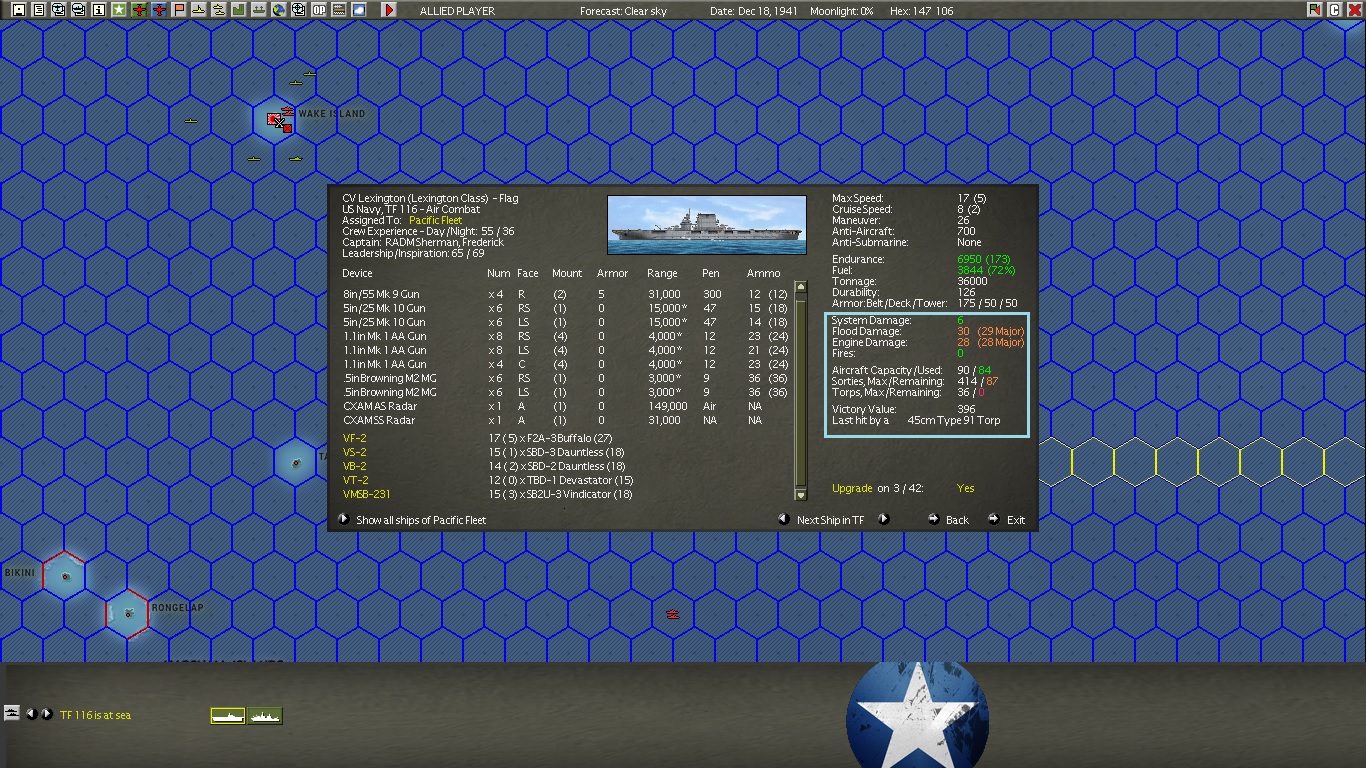Click the flag with red arrow icon

pyautogui.click(x=1314, y=10)
